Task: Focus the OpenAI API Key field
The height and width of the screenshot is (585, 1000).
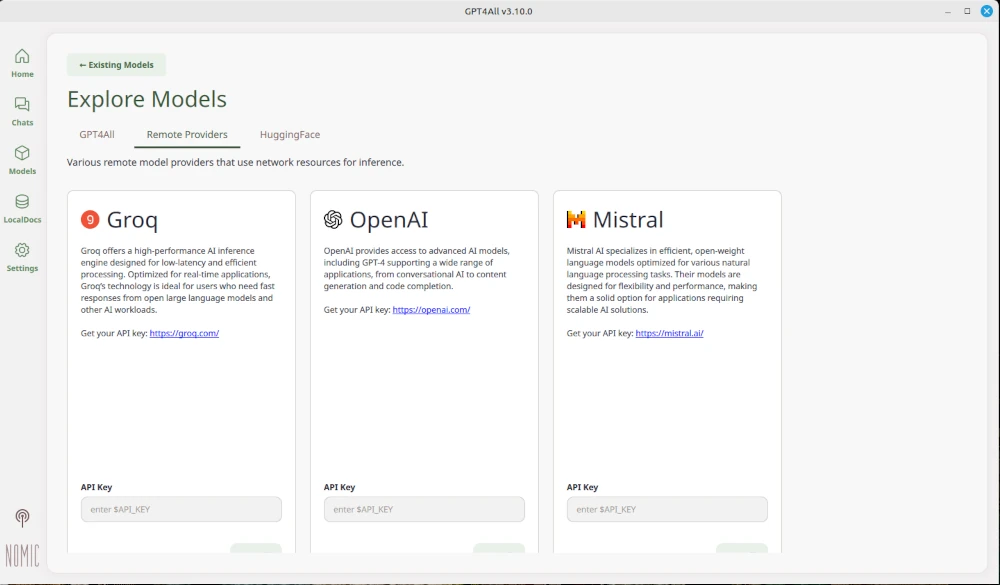Action: [x=424, y=509]
